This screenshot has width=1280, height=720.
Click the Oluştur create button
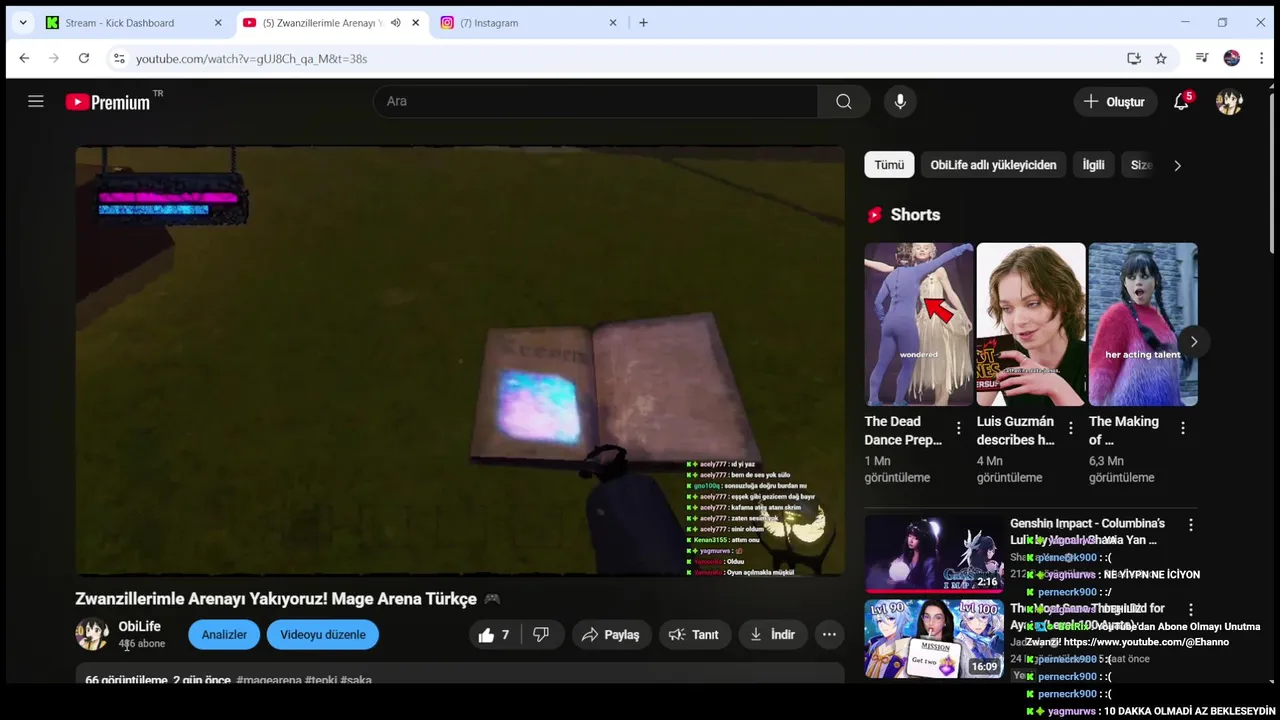tap(1114, 101)
